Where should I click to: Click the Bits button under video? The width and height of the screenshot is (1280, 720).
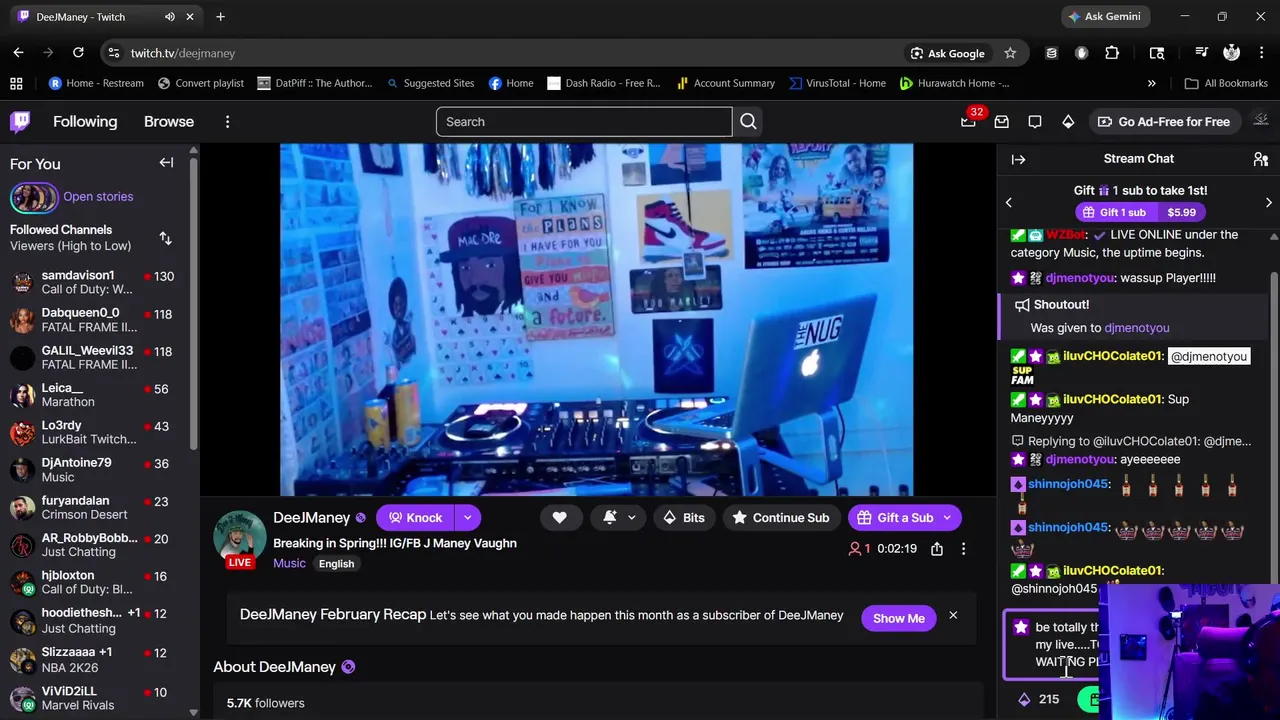point(683,518)
